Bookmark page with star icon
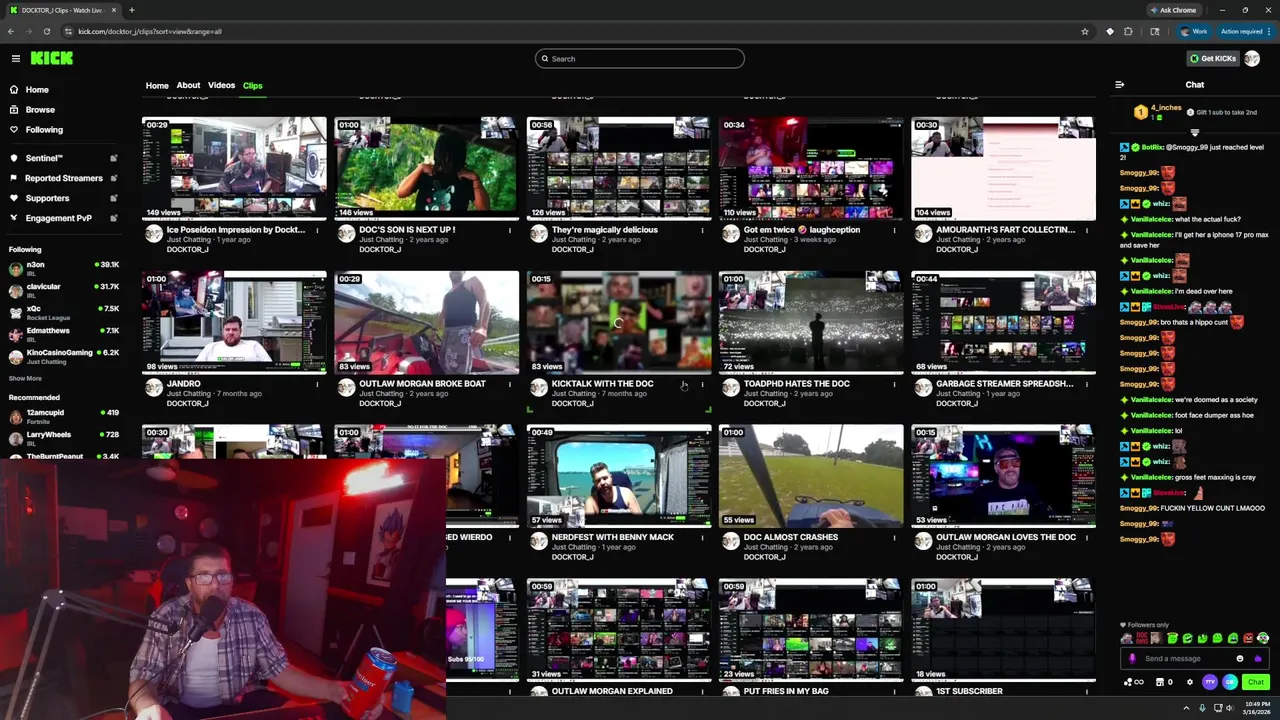The width and height of the screenshot is (1280, 720). (x=1085, y=31)
